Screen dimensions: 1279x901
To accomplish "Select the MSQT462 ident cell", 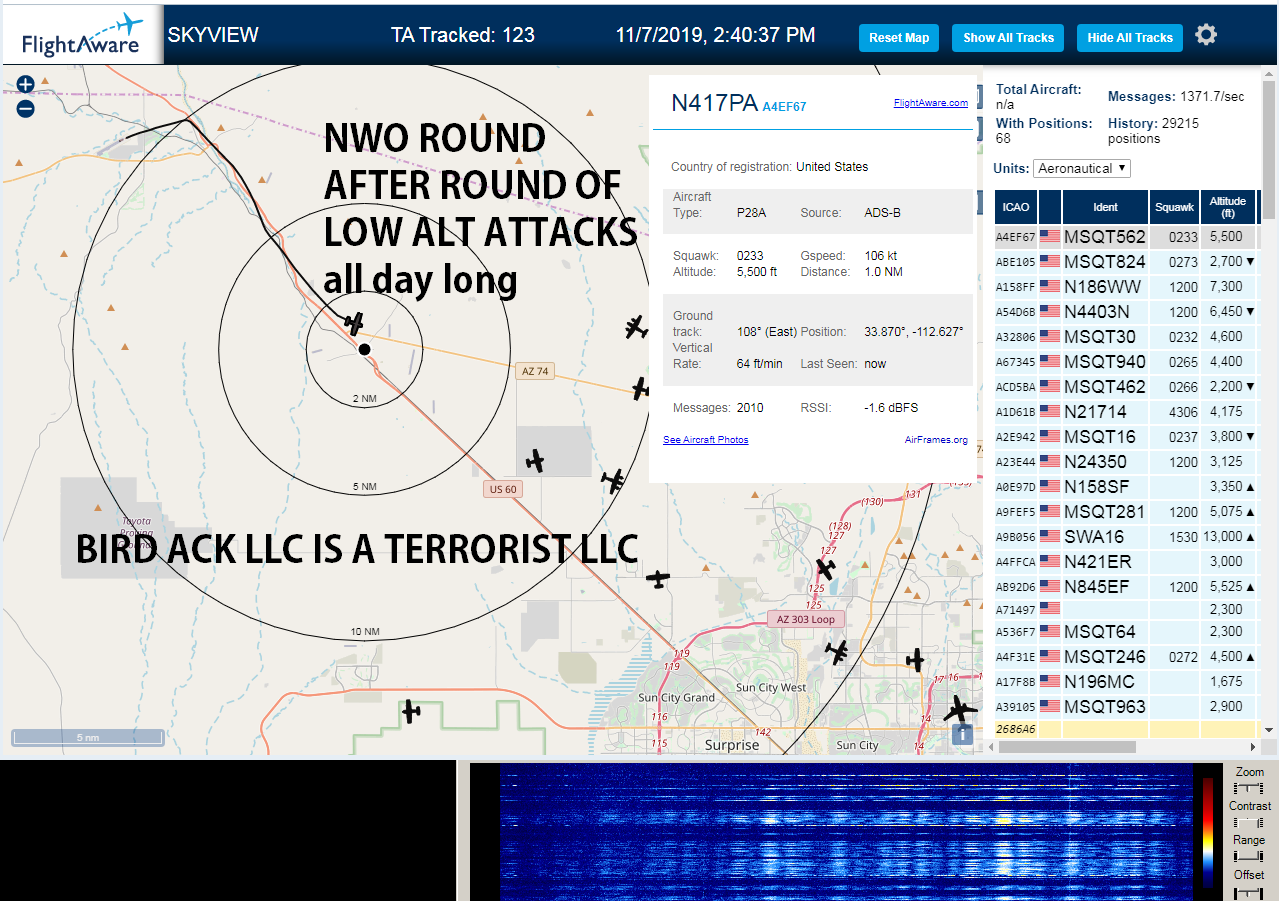I will click(x=1105, y=387).
